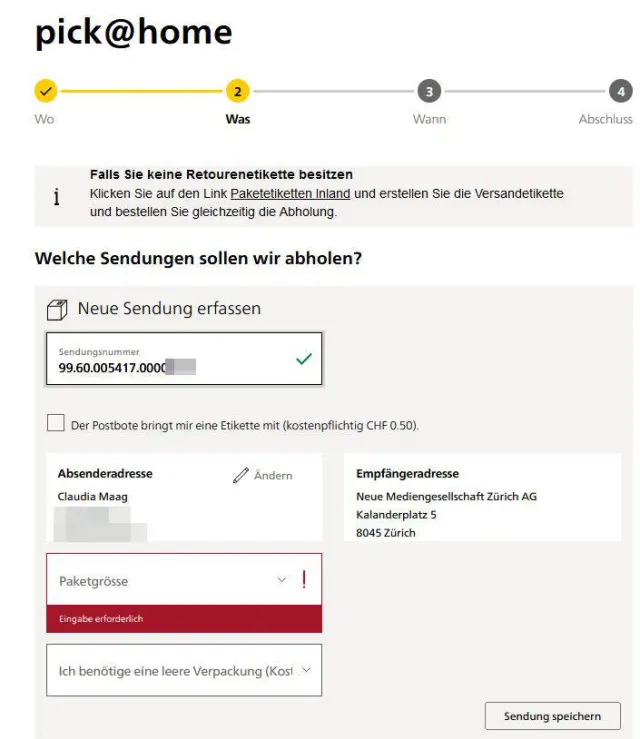
Task: Jump to the 'Abschluss' step label
Action: pyautogui.click(x=605, y=119)
